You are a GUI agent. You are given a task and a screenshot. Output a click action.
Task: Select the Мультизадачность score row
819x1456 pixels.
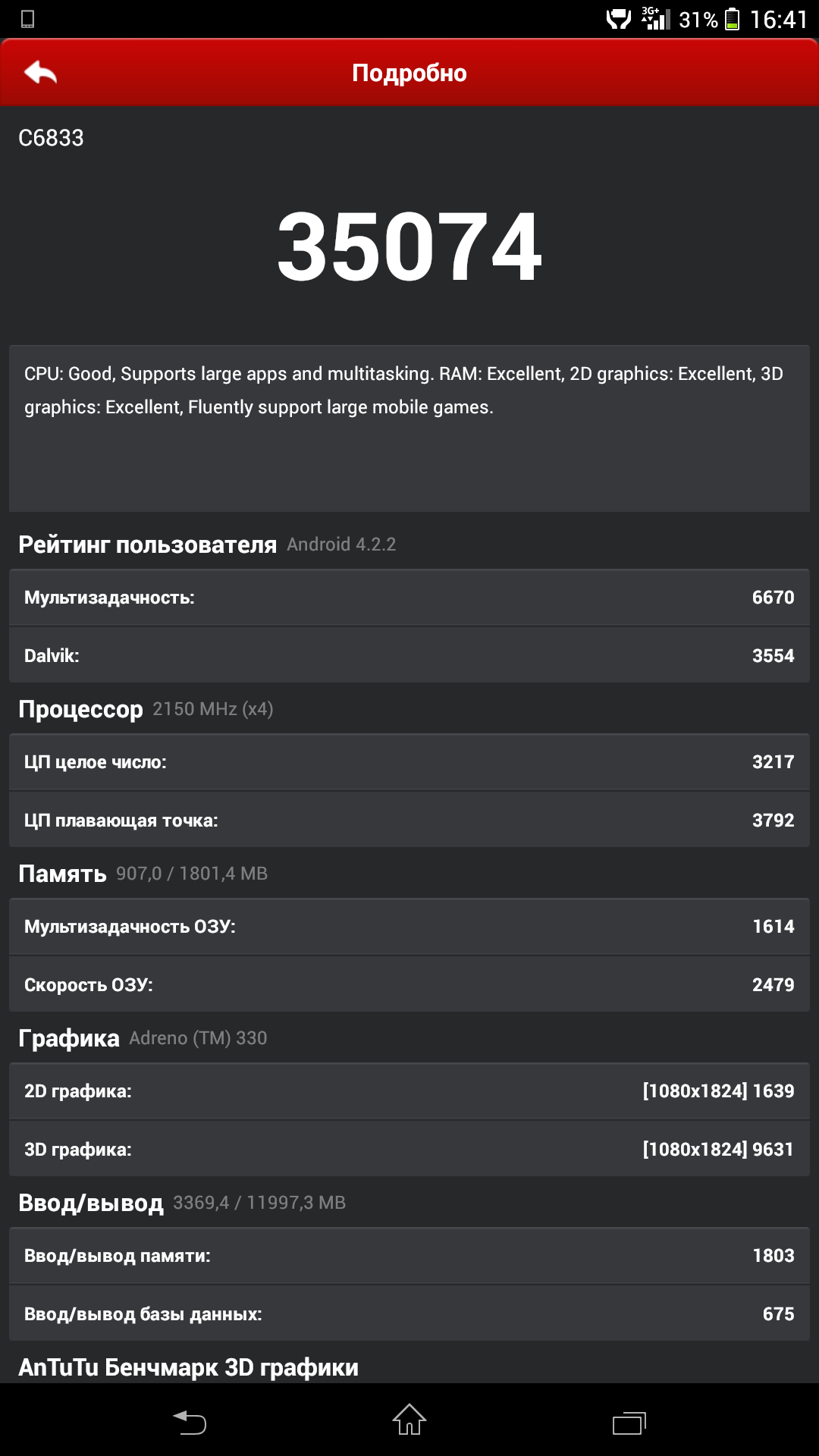coord(409,598)
